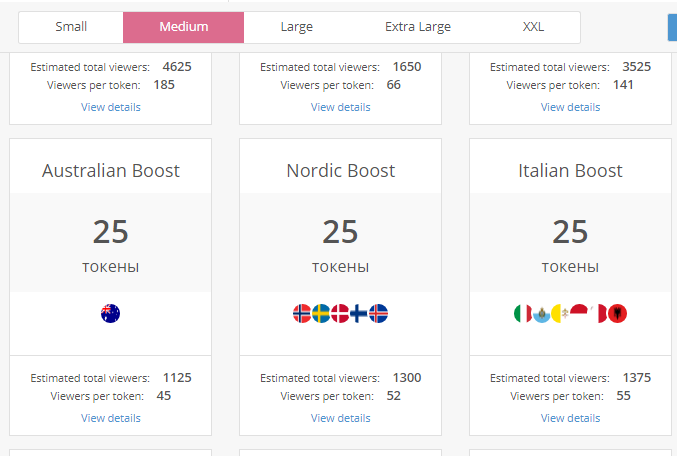Open View details under Nordic Boost
This screenshot has width=677, height=456.
tap(340, 418)
